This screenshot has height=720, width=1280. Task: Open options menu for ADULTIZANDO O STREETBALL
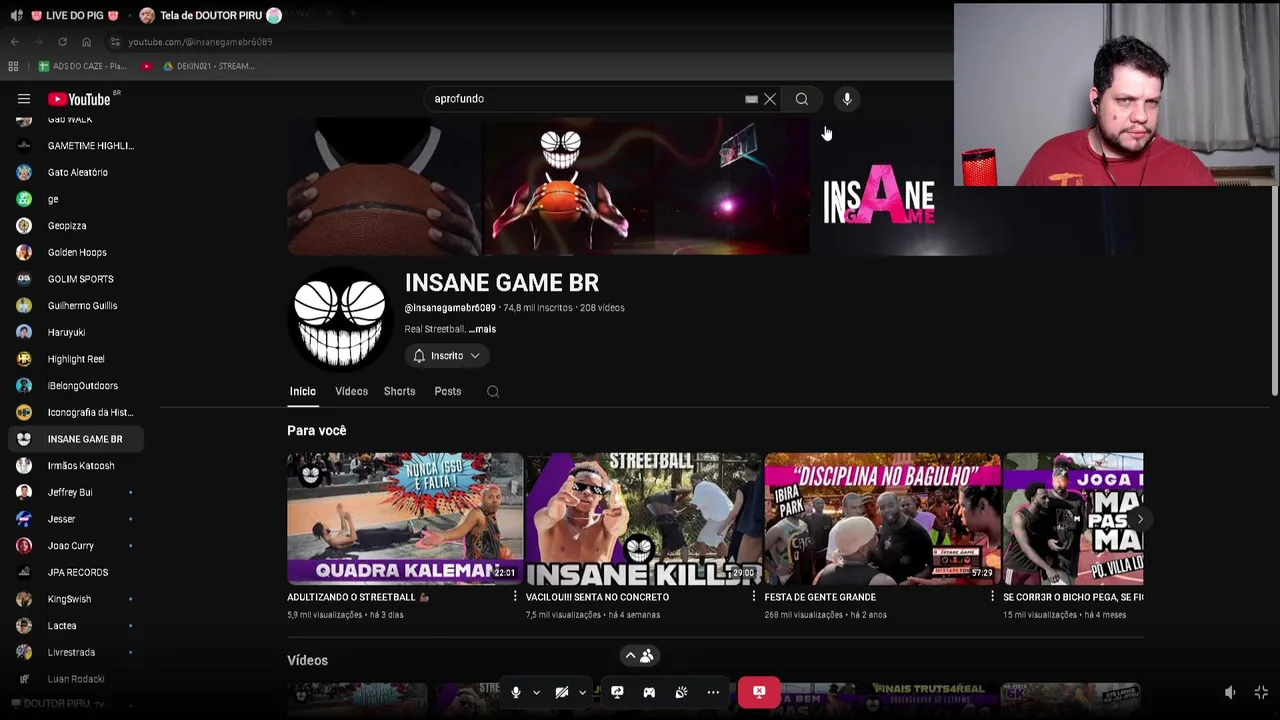click(515, 597)
